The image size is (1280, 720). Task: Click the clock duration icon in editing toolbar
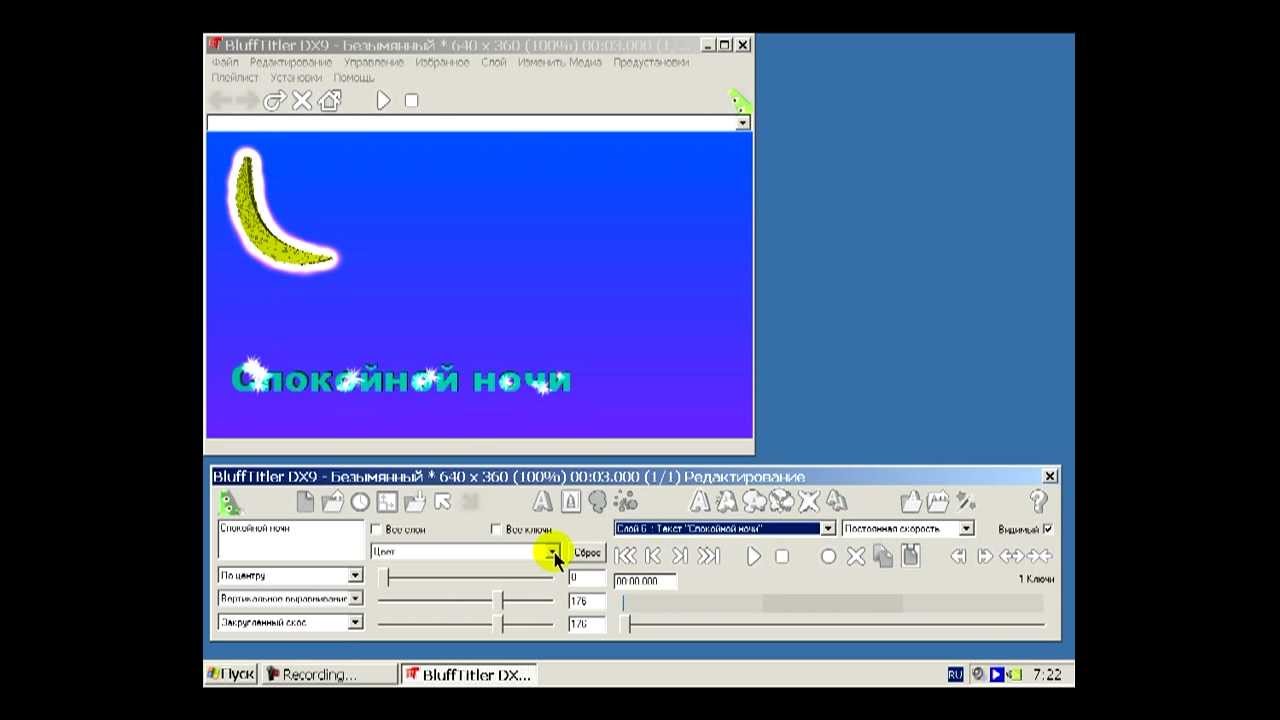click(360, 502)
